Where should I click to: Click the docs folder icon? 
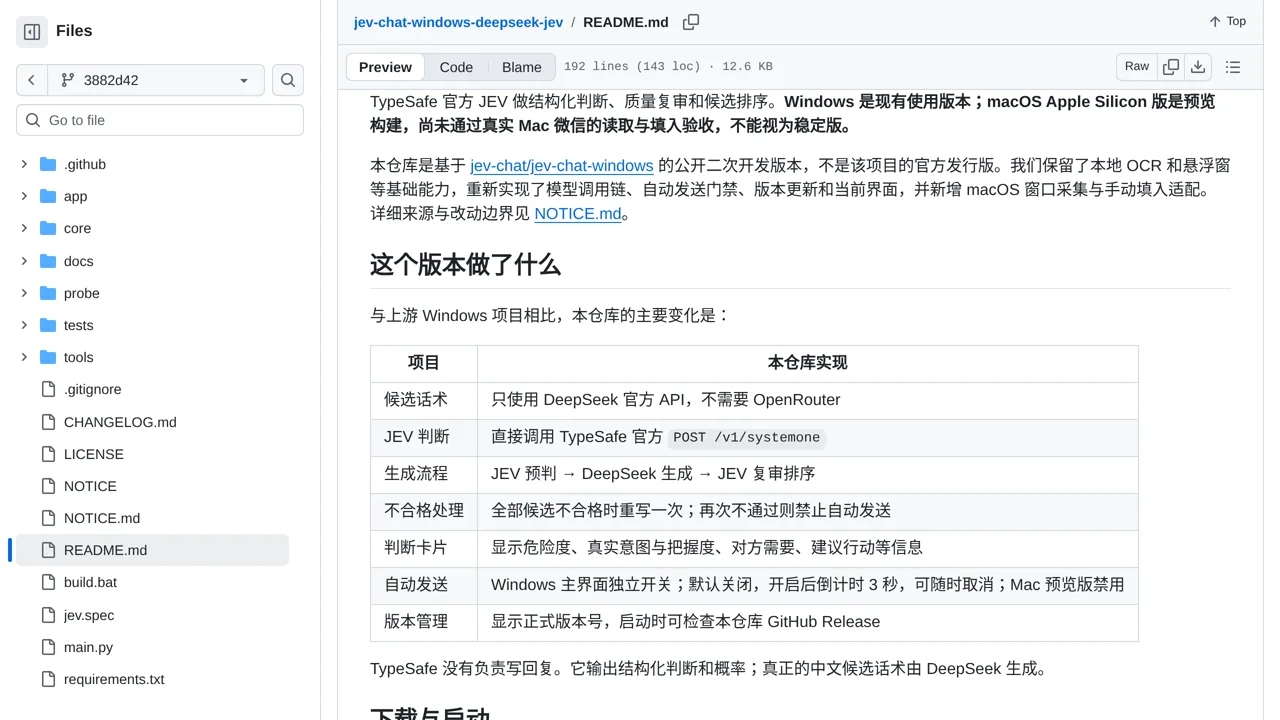pos(48,261)
